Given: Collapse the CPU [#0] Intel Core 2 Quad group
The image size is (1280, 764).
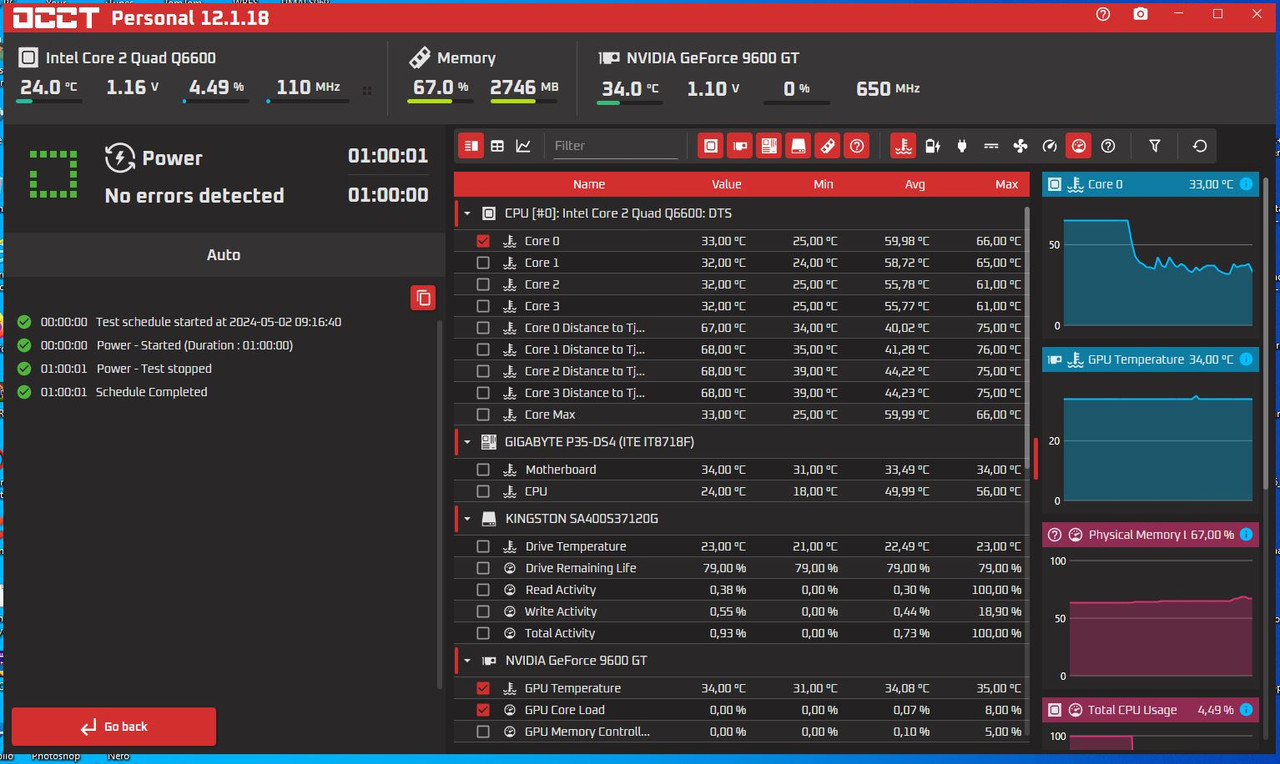Looking at the screenshot, I should 467,213.
